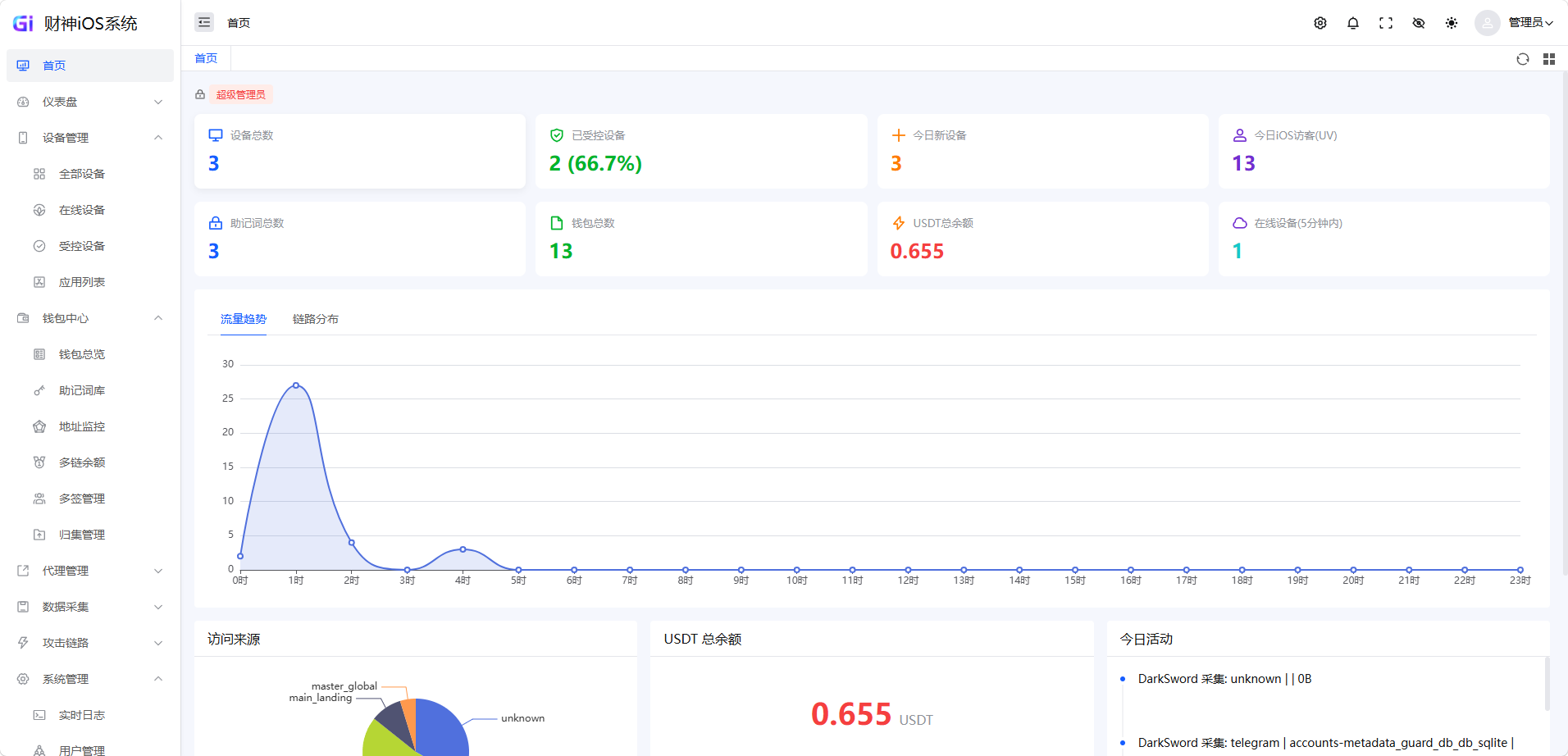Toggle light/dark theme sun icon
This screenshot has height=756, width=1568.
(x=1452, y=23)
